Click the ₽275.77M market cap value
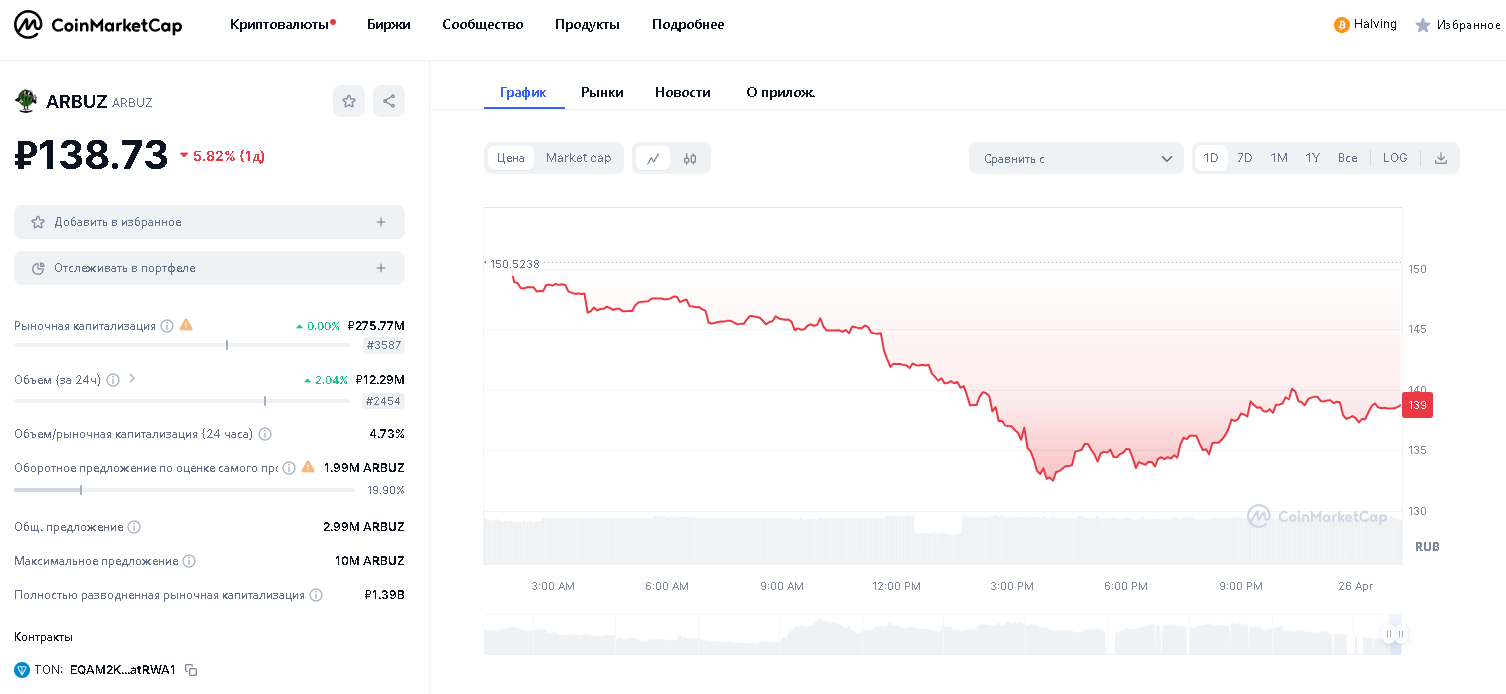 point(376,326)
